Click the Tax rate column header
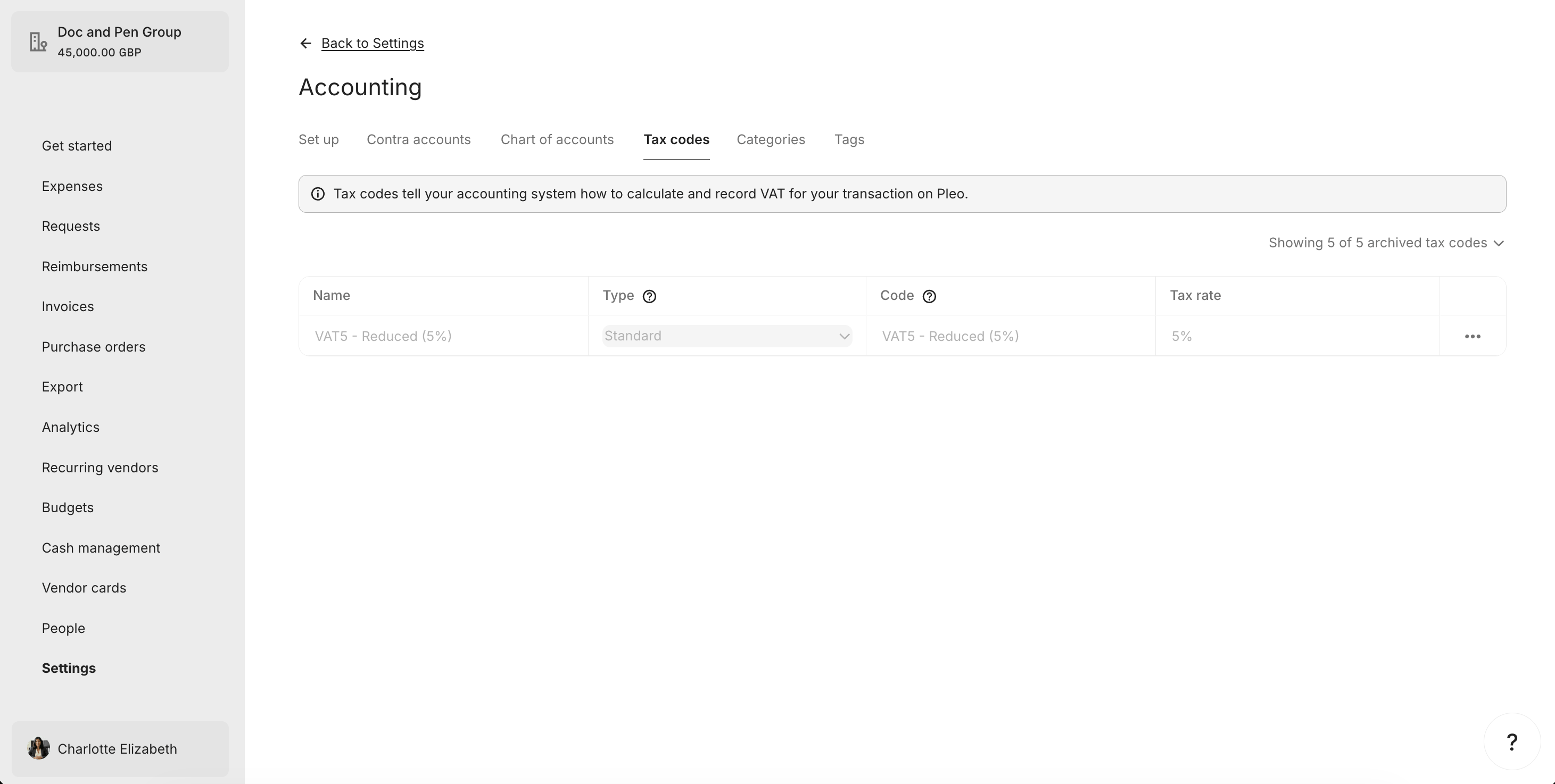The image size is (1555, 784). tap(1195, 296)
